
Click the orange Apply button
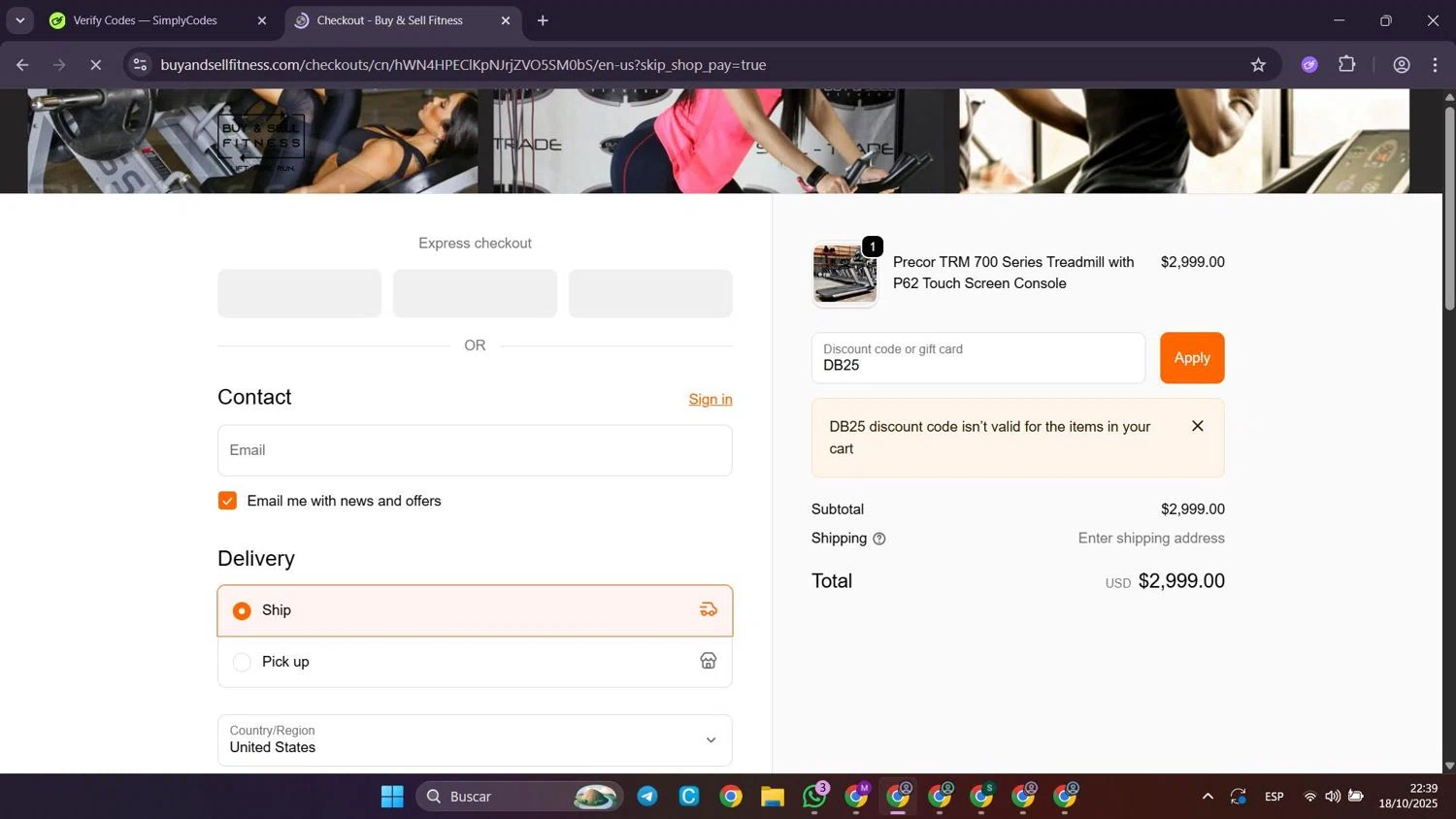pyautogui.click(x=1192, y=358)
